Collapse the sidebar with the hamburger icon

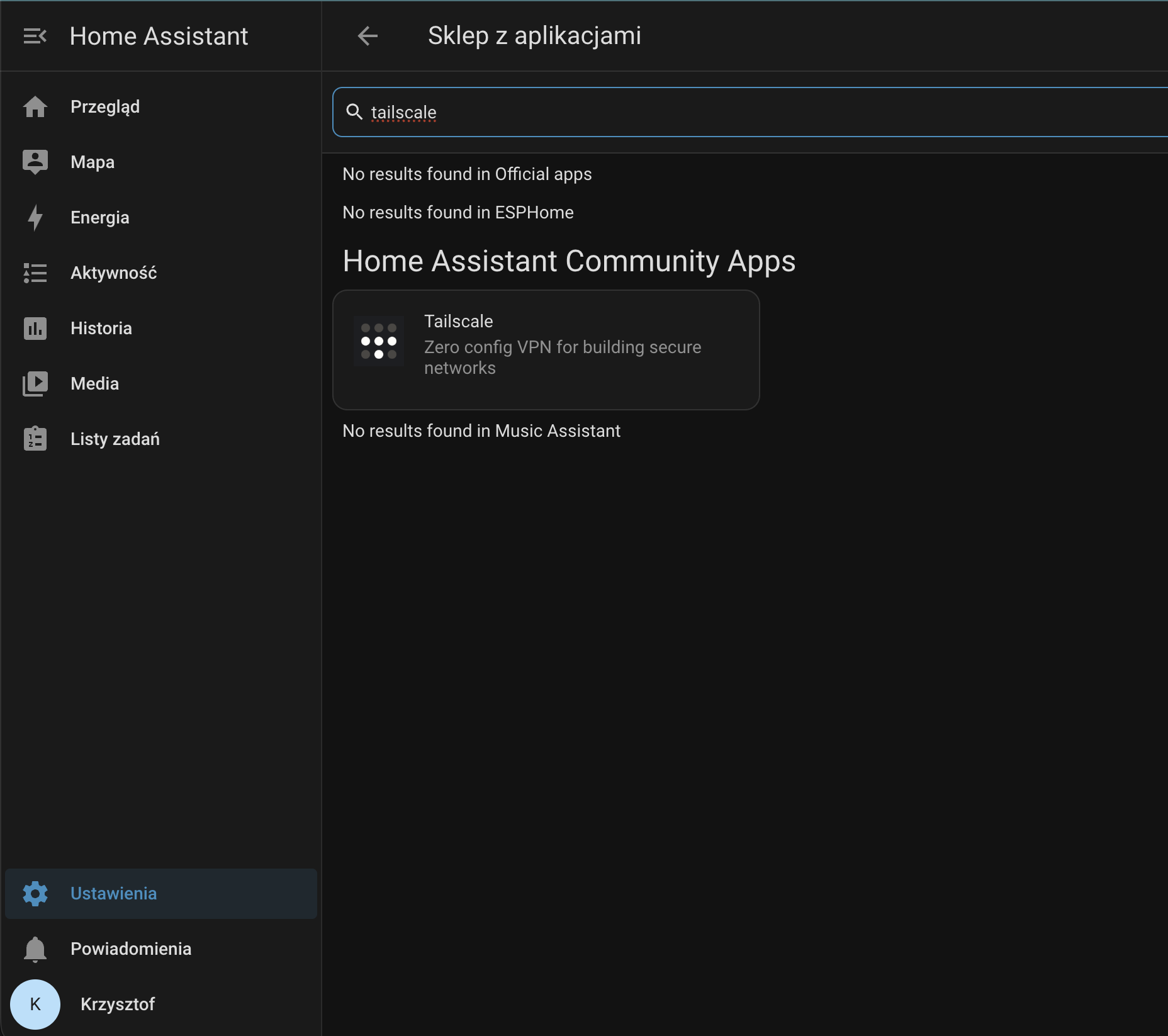tap(35, 37)
